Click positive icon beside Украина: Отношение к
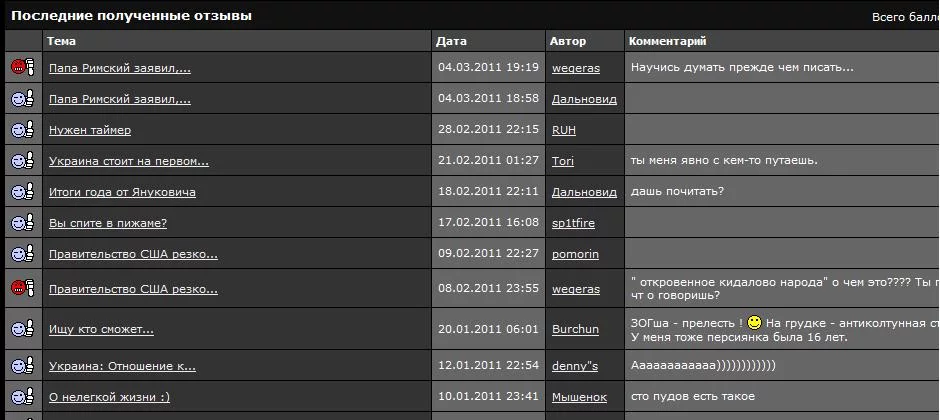The image size is (940, 420). coord(22,365)
